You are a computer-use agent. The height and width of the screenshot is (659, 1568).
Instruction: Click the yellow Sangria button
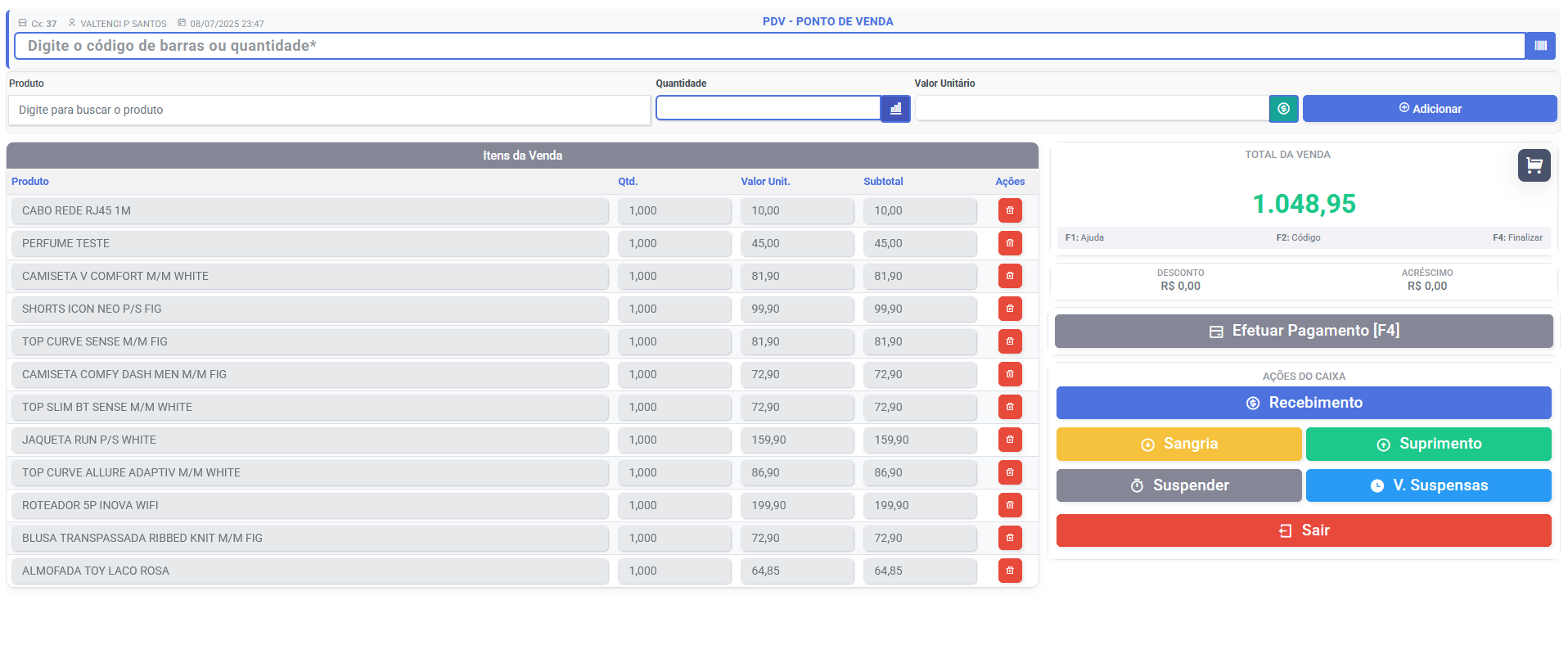[1178, 444]
